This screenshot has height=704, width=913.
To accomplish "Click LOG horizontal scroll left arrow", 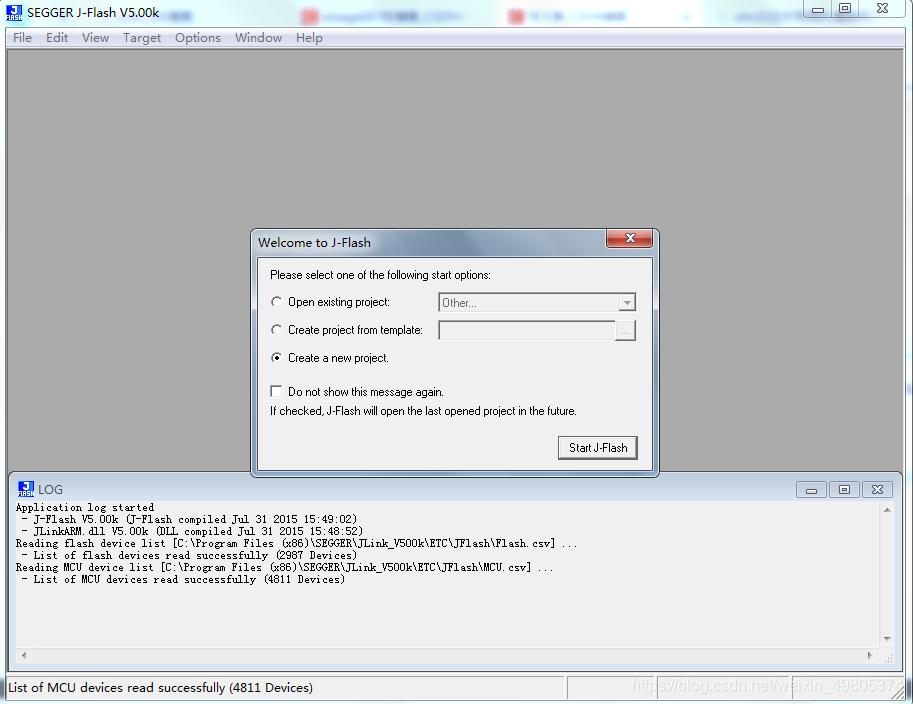I will (x=24, y=655).
